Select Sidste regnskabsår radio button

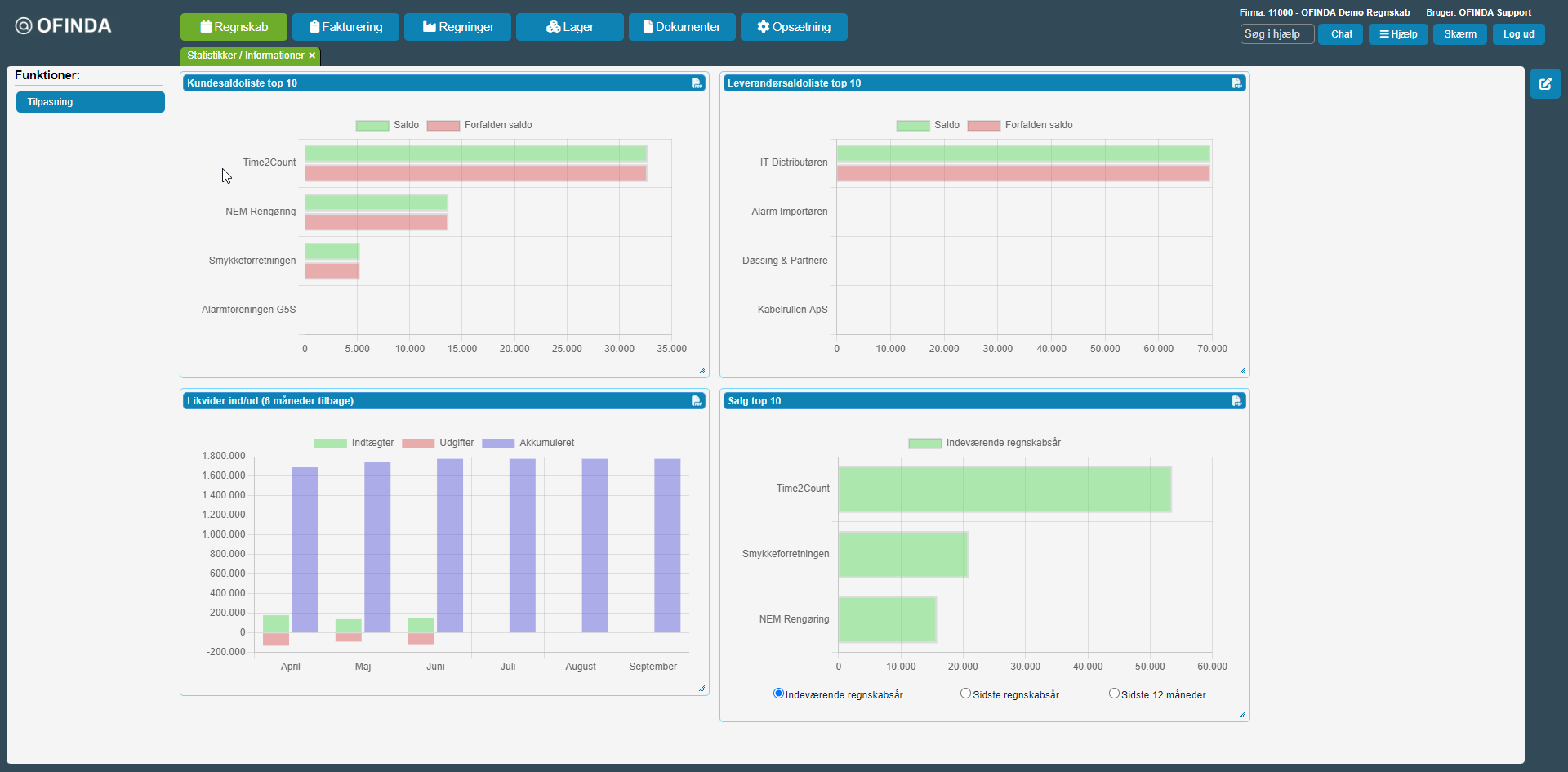click(x=965, y=694)
